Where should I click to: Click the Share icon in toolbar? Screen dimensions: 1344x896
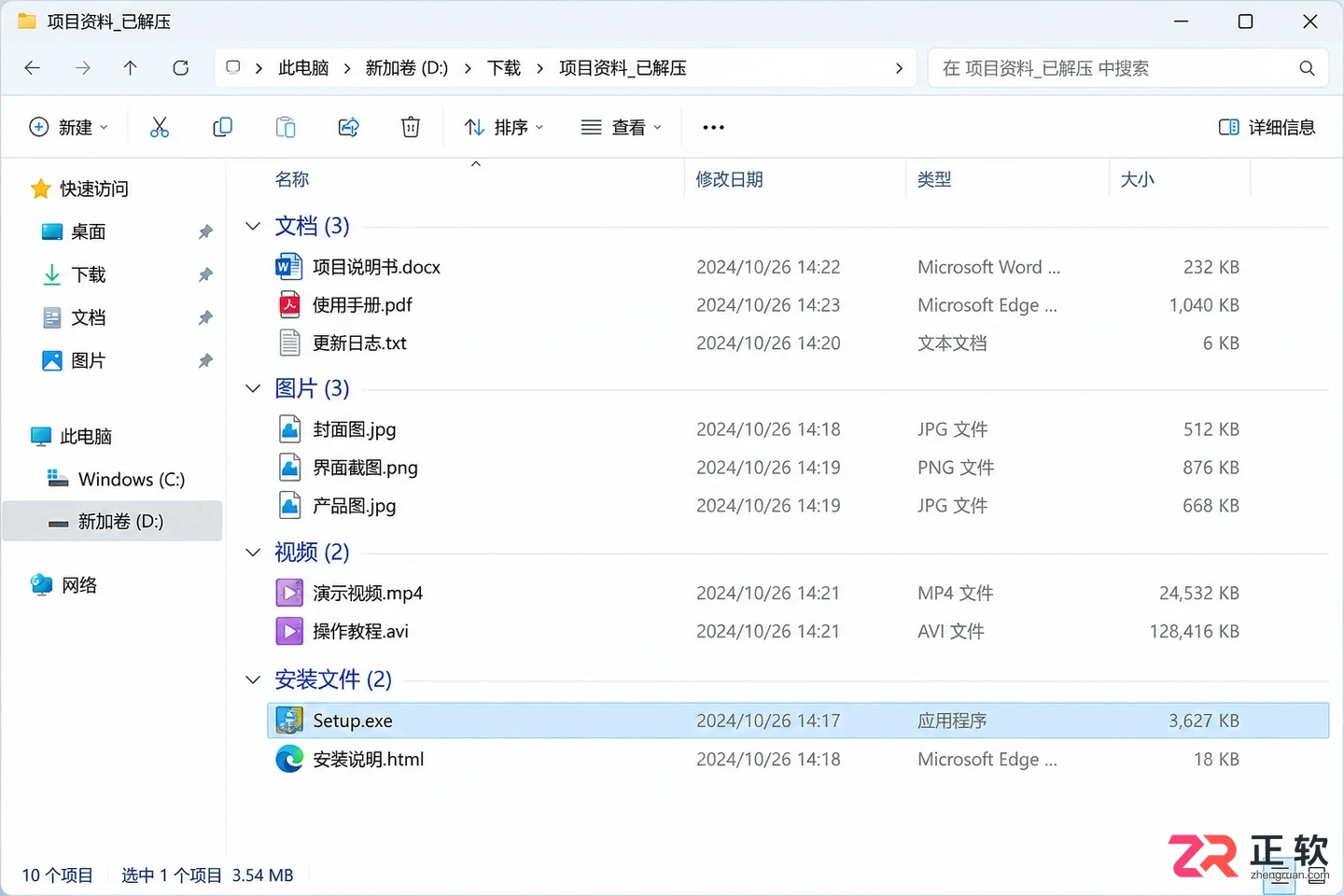point(348,127)
